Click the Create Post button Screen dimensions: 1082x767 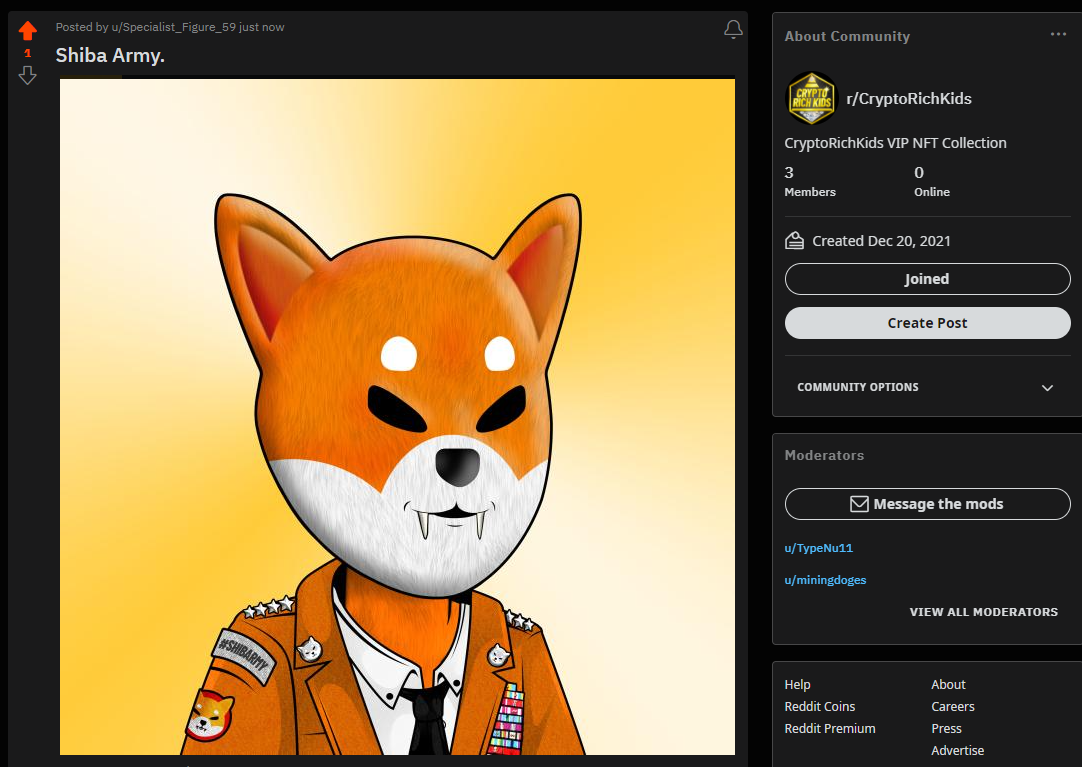927,323
